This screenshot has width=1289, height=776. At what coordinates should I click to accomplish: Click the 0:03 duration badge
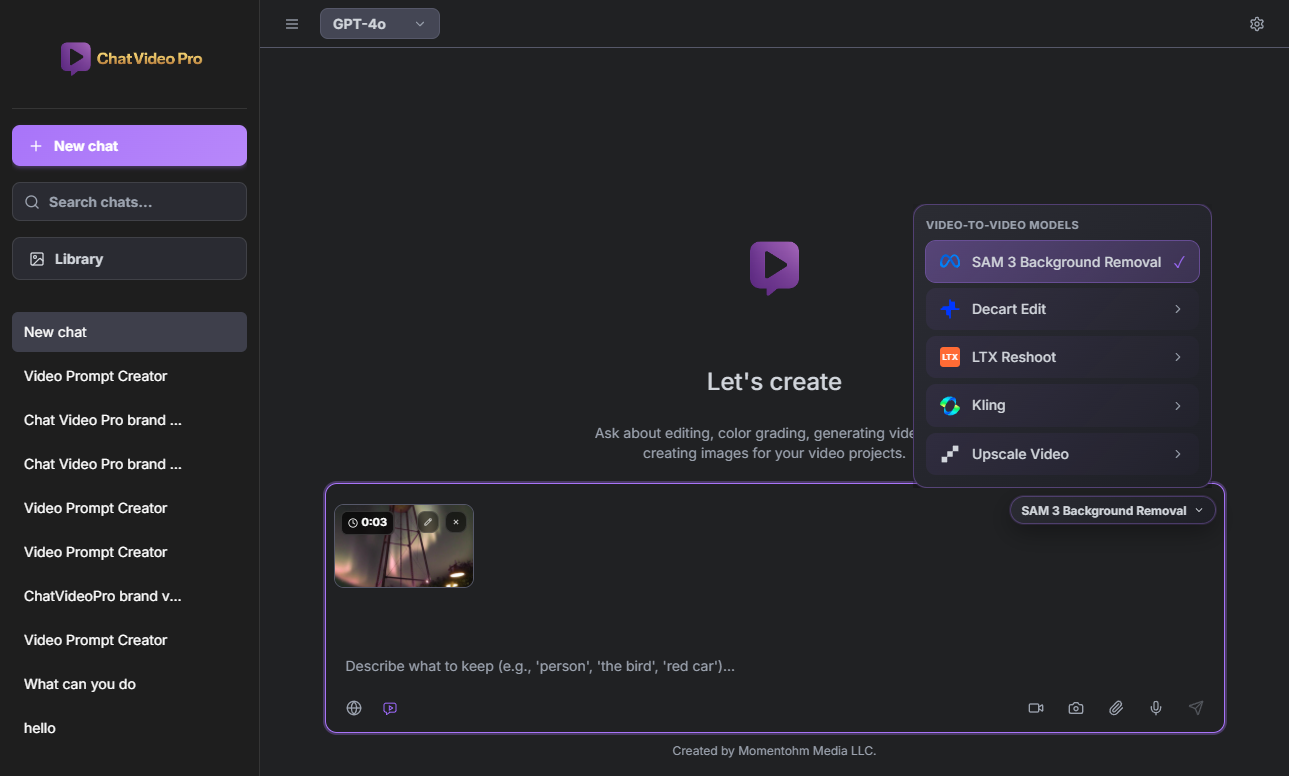(x=367, y=522)
